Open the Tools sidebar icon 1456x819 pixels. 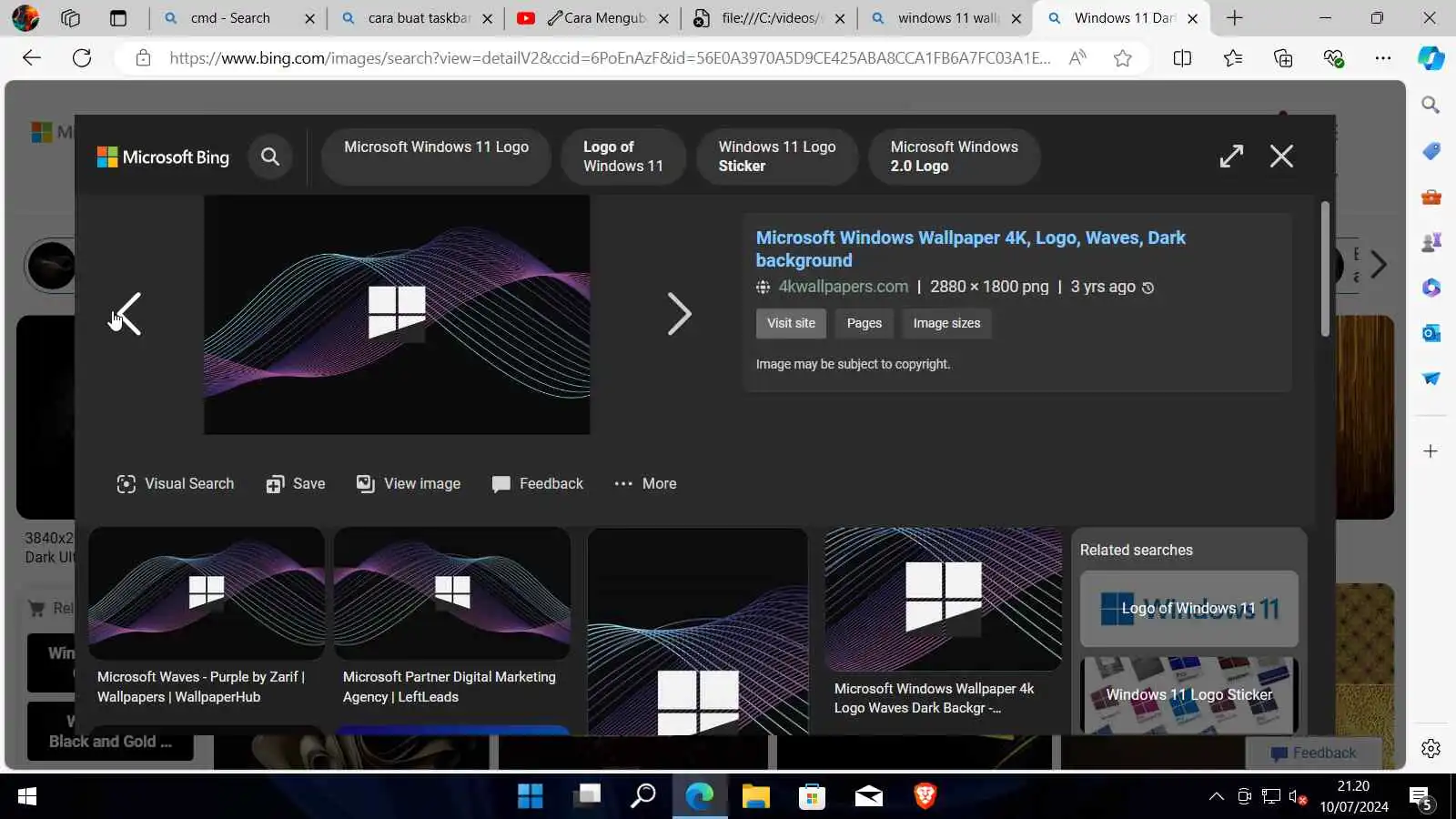[1431, 197]
